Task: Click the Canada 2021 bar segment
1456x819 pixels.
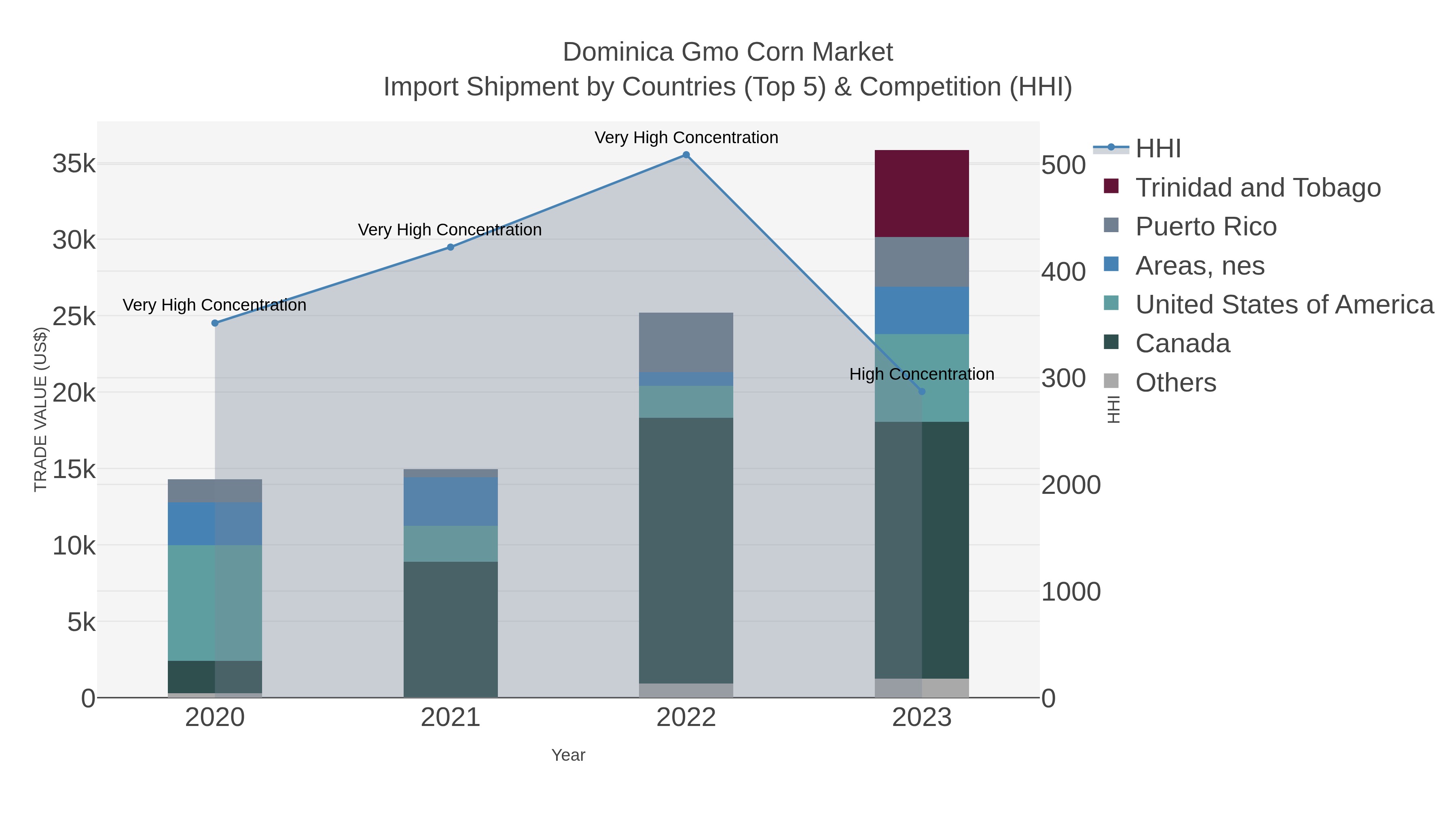Action: pos(451,630)
